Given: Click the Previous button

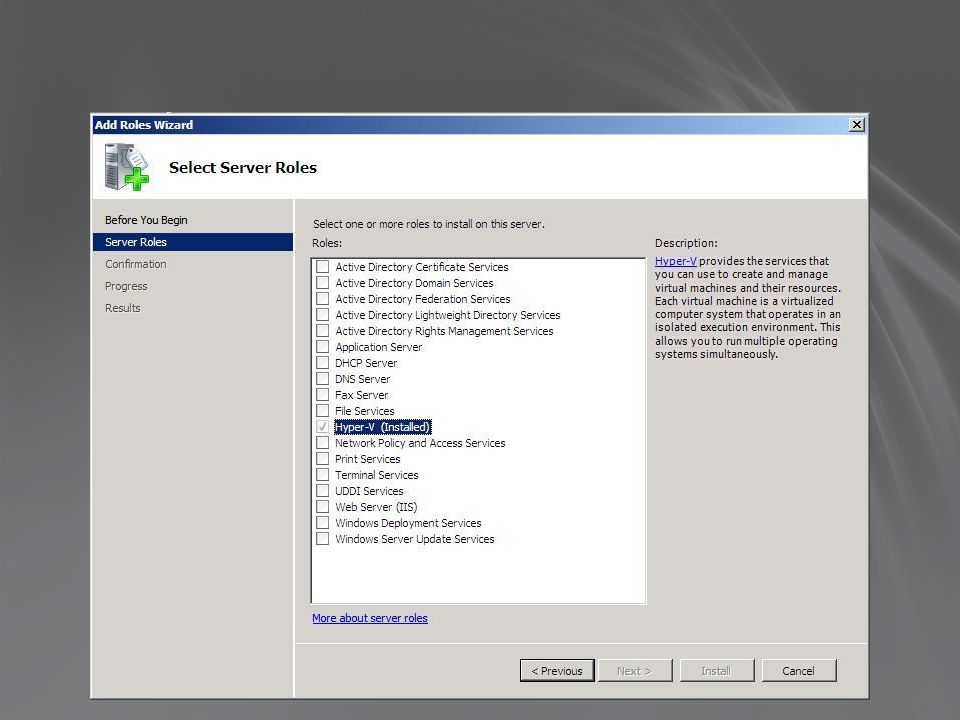Looking at the screenshot, I should point(557,670).
